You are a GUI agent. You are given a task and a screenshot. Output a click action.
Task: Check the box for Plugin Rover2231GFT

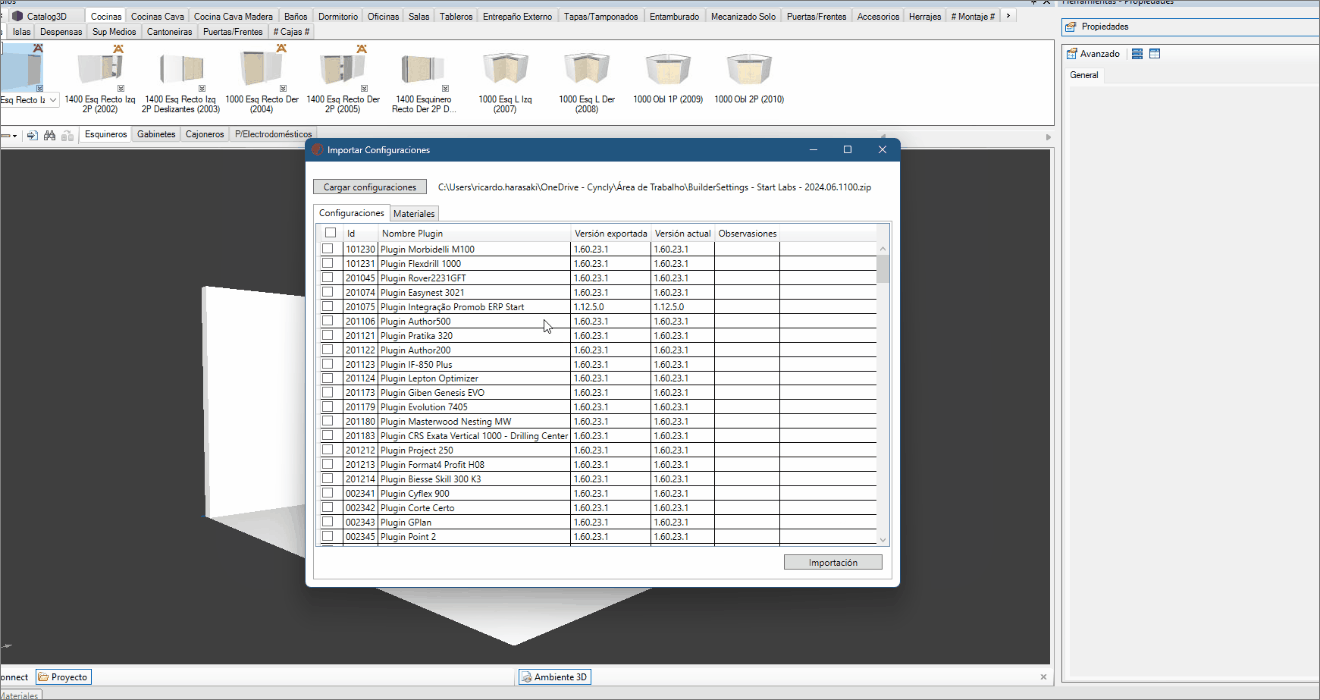click(x=327, y=278)
